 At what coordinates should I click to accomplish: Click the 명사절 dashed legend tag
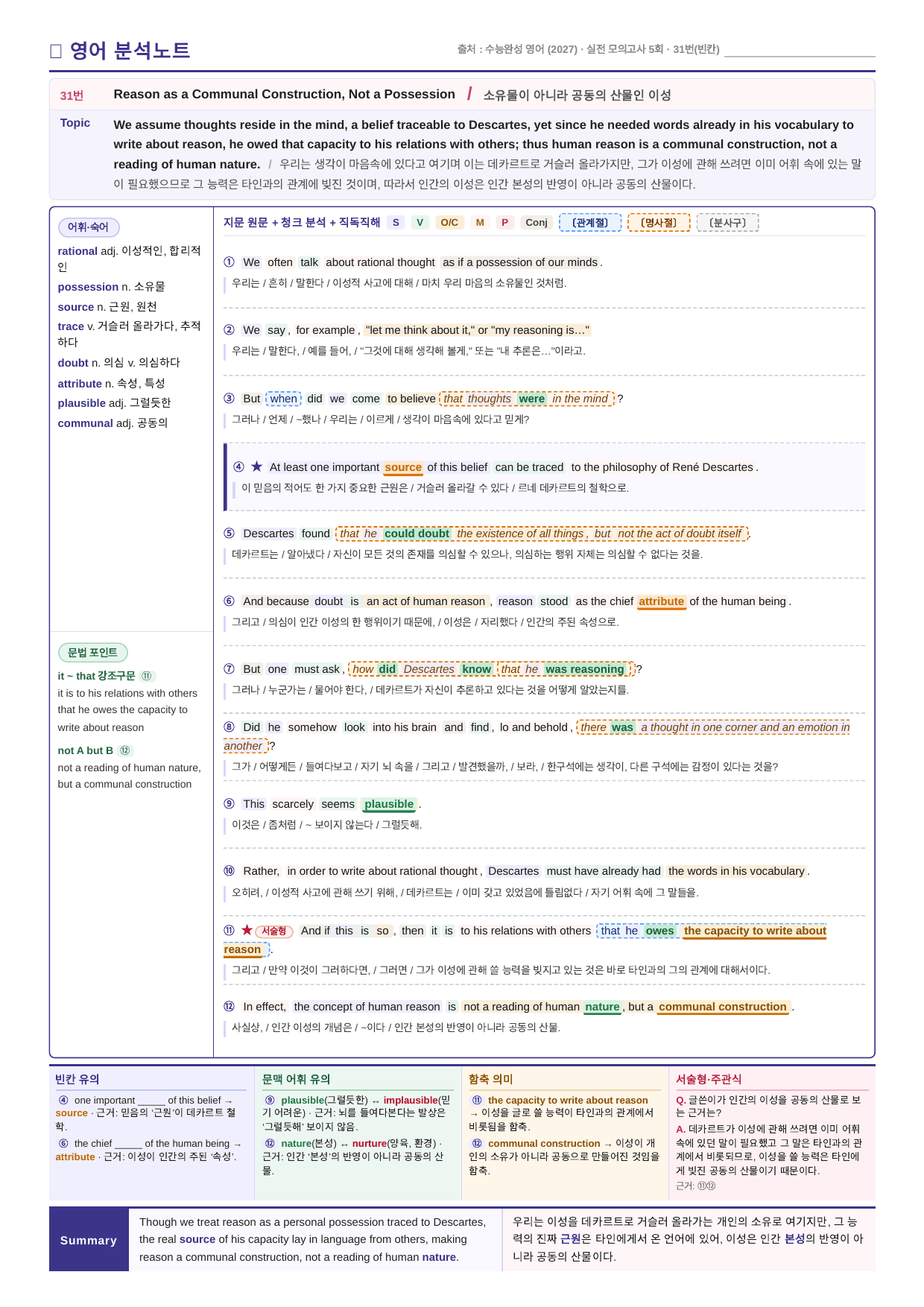click(x=659, y=222)
